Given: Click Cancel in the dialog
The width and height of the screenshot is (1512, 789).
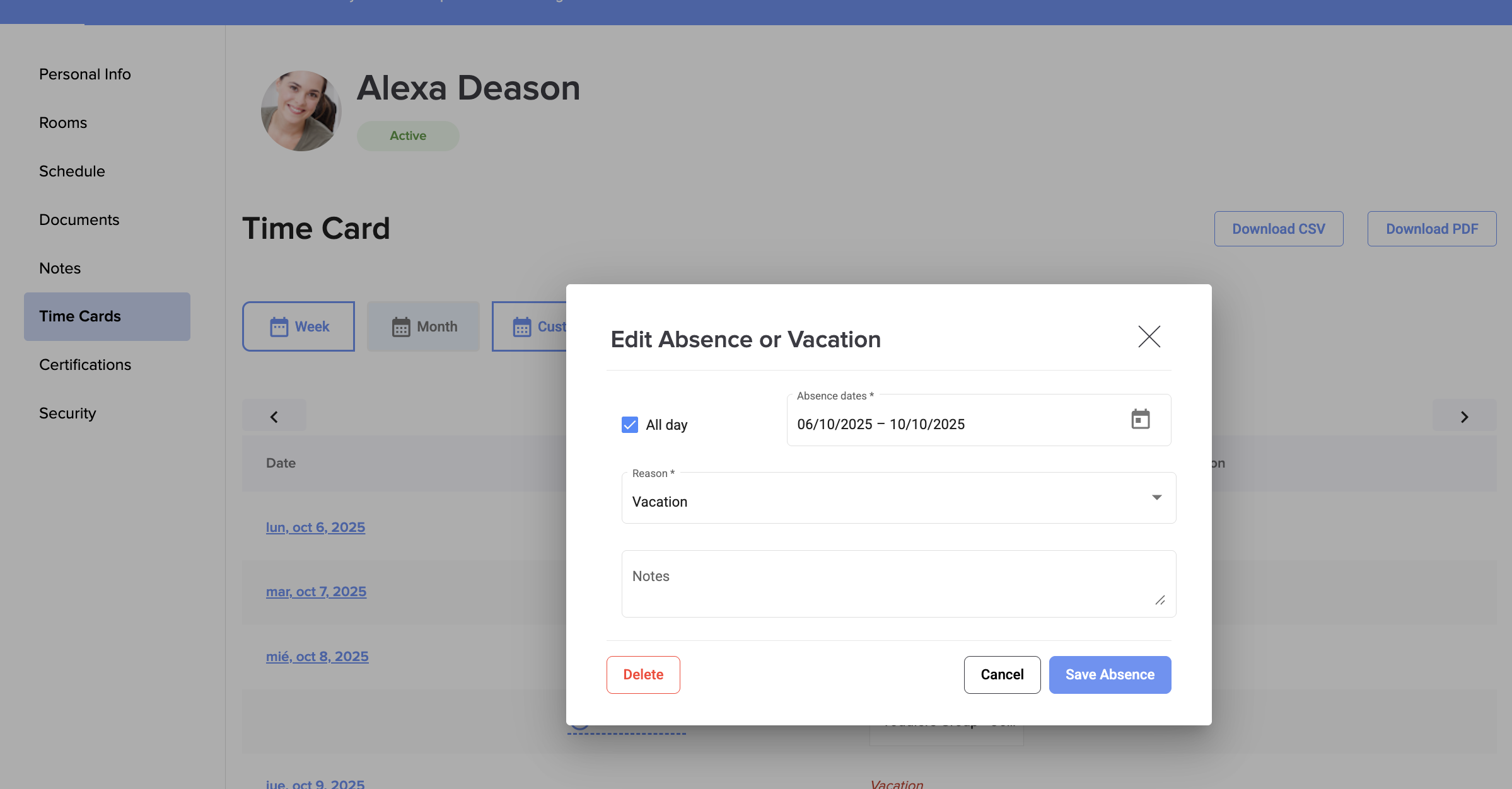Looking at the screenshot, I should pyautogui.click(x=1002, y=674).
